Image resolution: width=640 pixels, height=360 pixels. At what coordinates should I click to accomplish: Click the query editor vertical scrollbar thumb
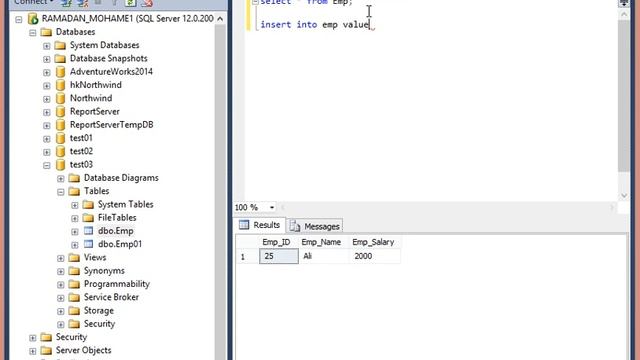pos(624,96)
